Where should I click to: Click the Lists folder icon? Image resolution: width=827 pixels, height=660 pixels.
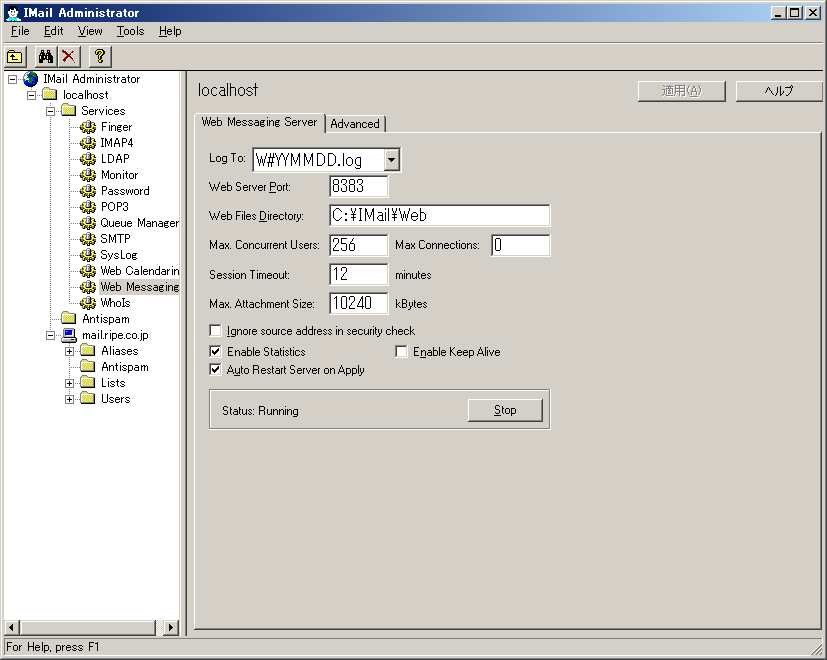[88, 382]
